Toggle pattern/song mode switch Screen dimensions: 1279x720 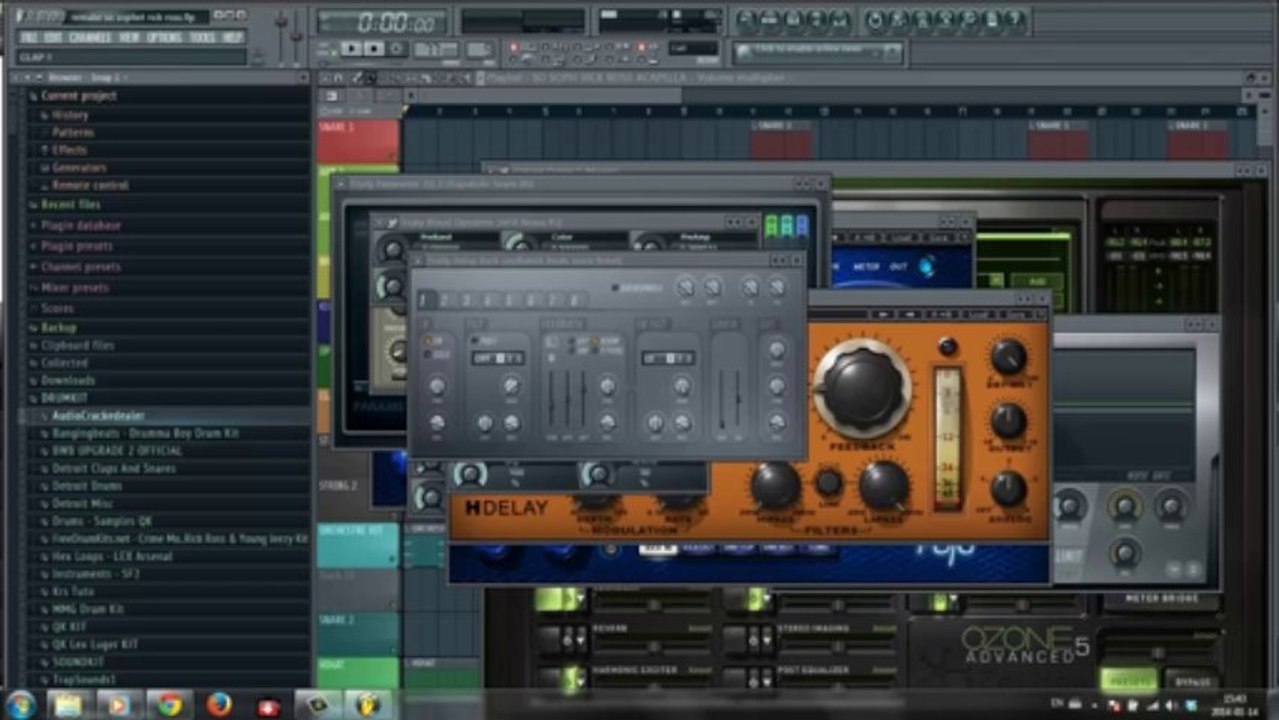point(325,49)
